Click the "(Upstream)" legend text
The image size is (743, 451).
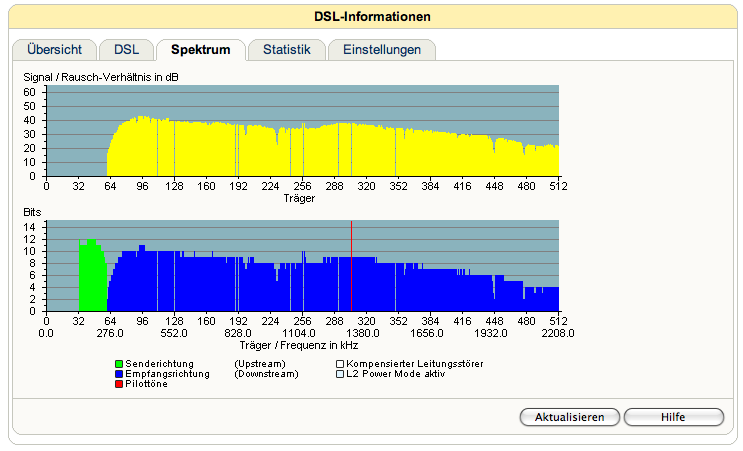click(x=260, y=364)
